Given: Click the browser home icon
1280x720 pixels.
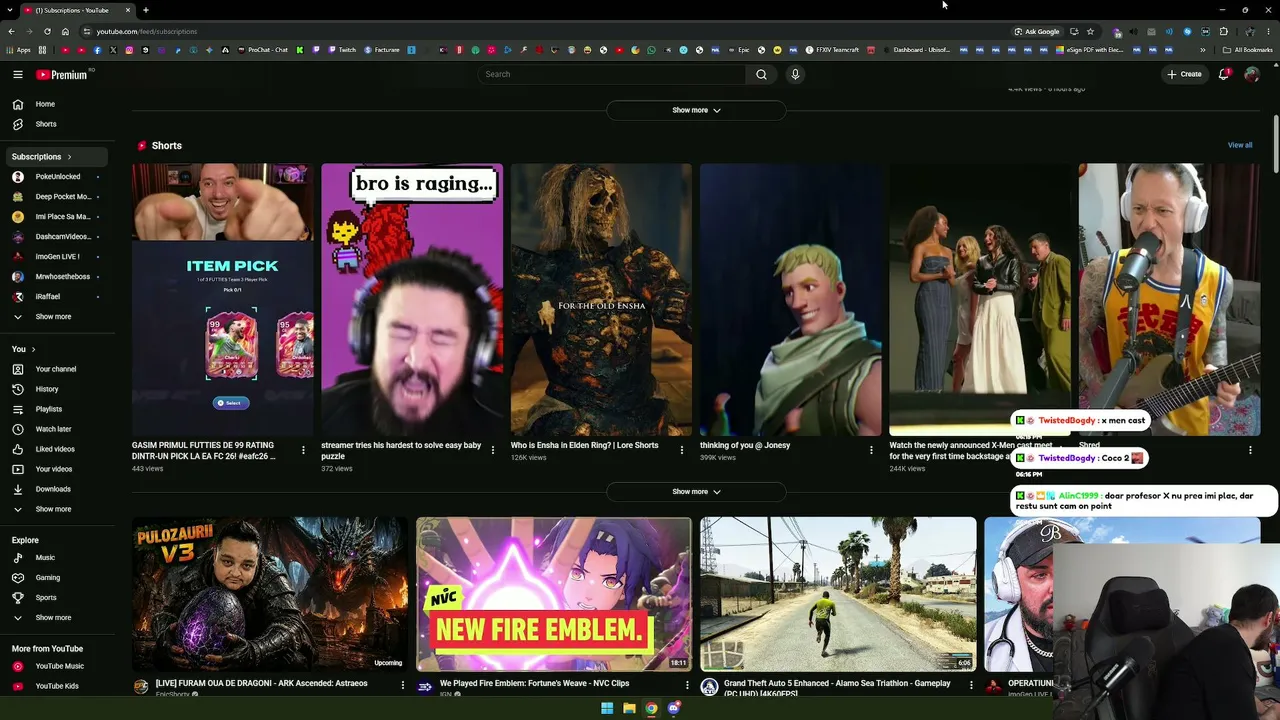Looking at the screenshot, I should point(65,31).
